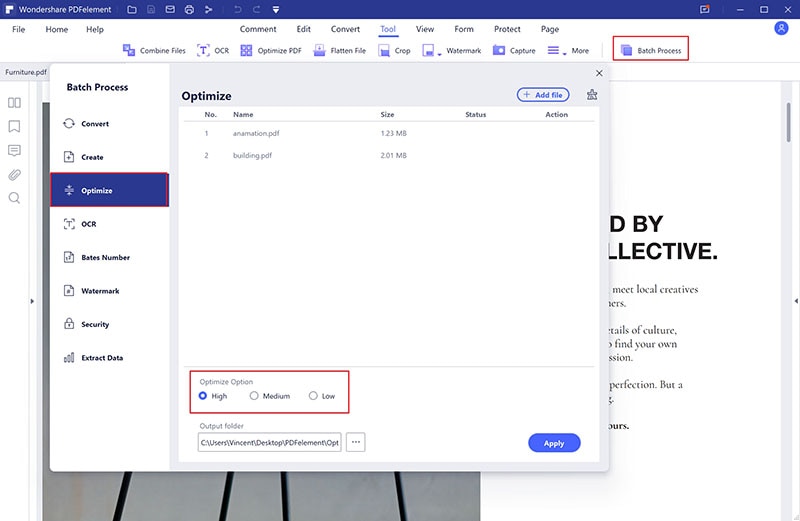Open search panel magnifier icon
Screen dimensions: 800x521
pyautogui.click(x=14, y=198)
